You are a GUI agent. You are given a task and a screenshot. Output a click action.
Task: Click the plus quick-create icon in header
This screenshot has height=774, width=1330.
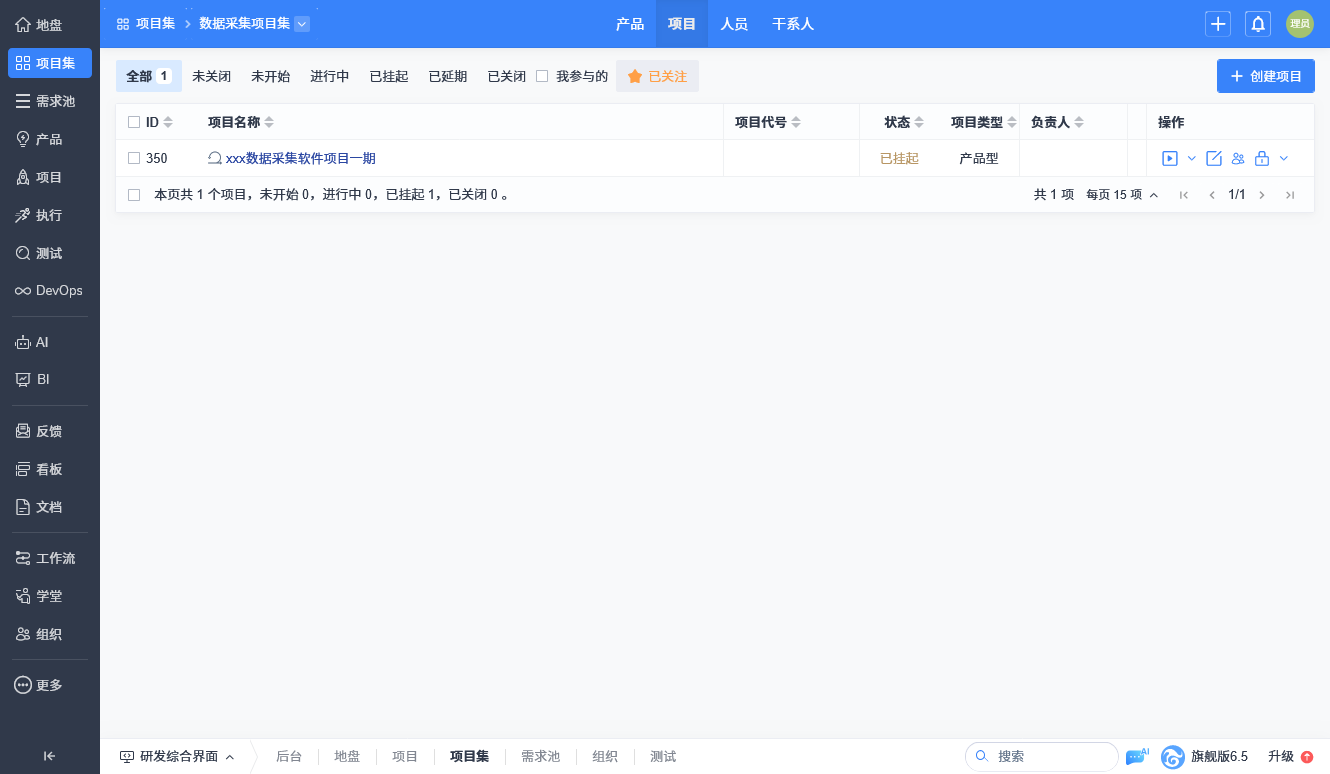[x=1218, y=24]
